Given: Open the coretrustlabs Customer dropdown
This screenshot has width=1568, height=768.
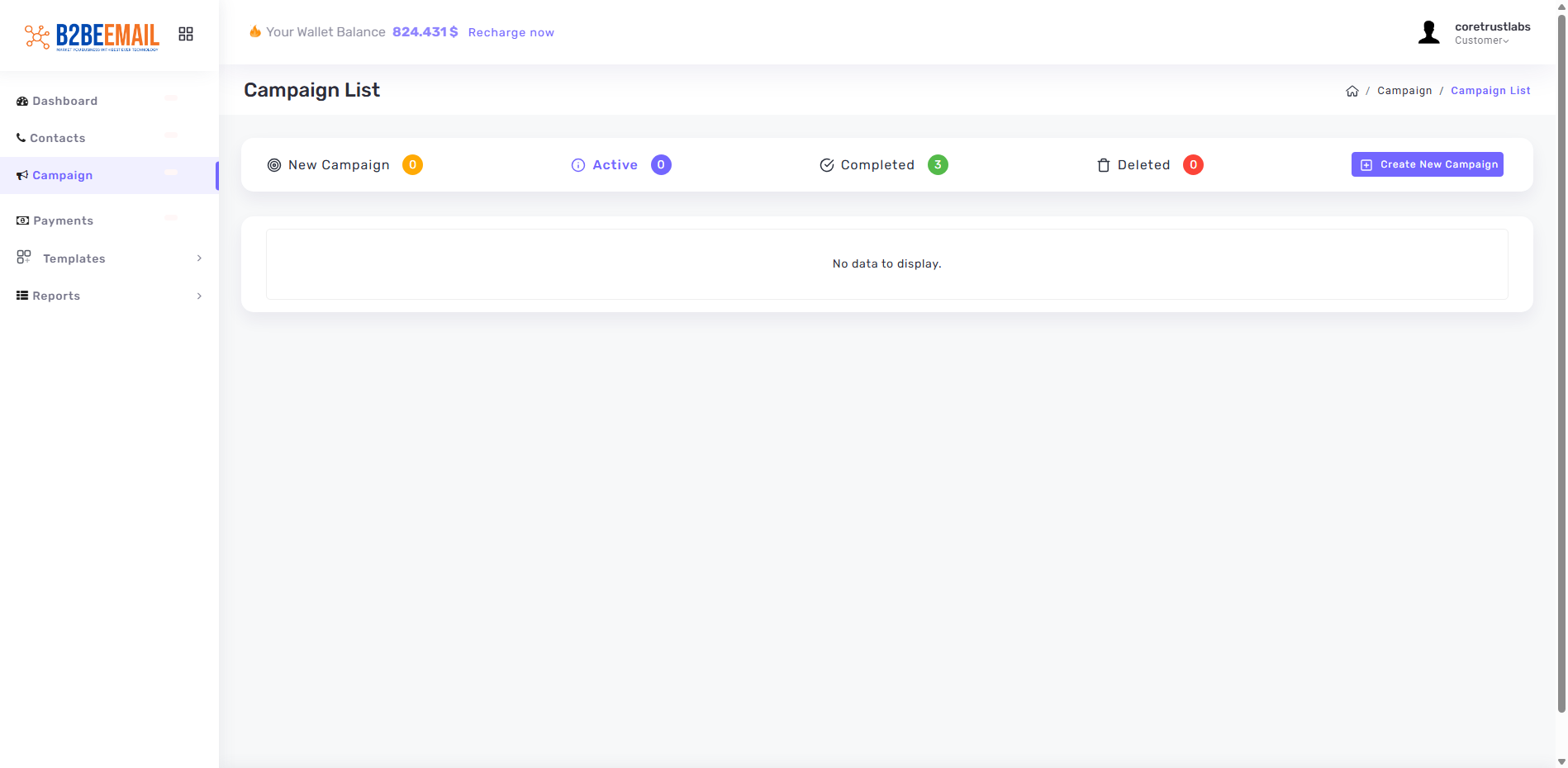Looking at the screenshot, I should [1491, 33].
